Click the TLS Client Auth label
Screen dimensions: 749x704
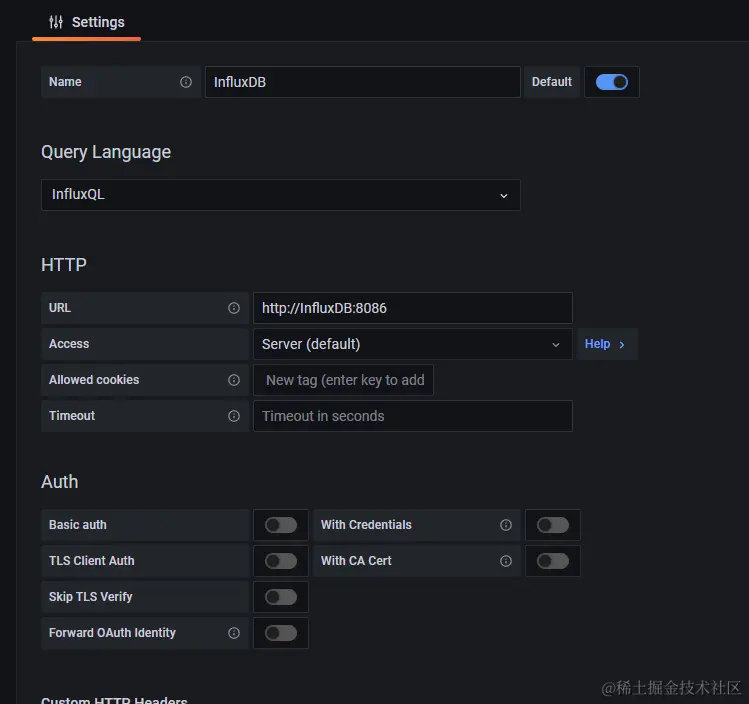tap(92, 561)
